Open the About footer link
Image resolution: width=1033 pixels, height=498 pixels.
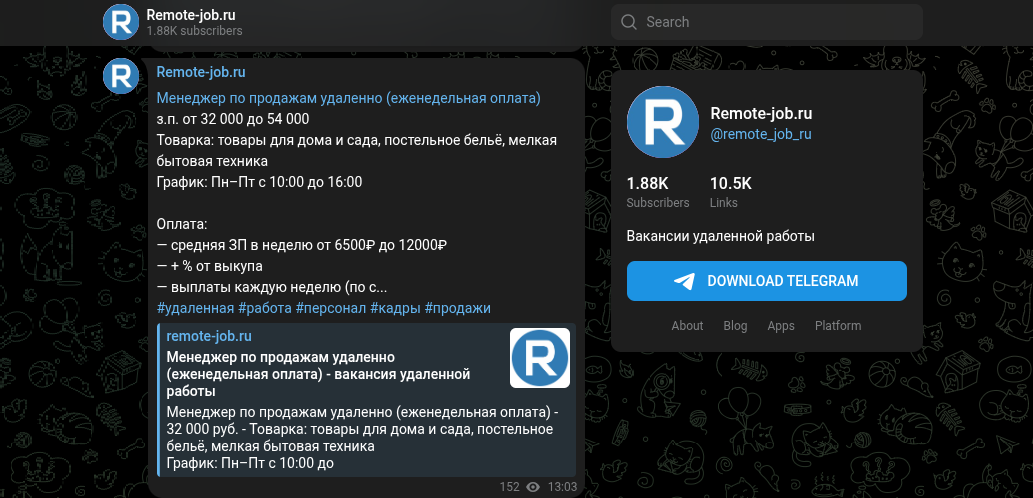[687, 326]
